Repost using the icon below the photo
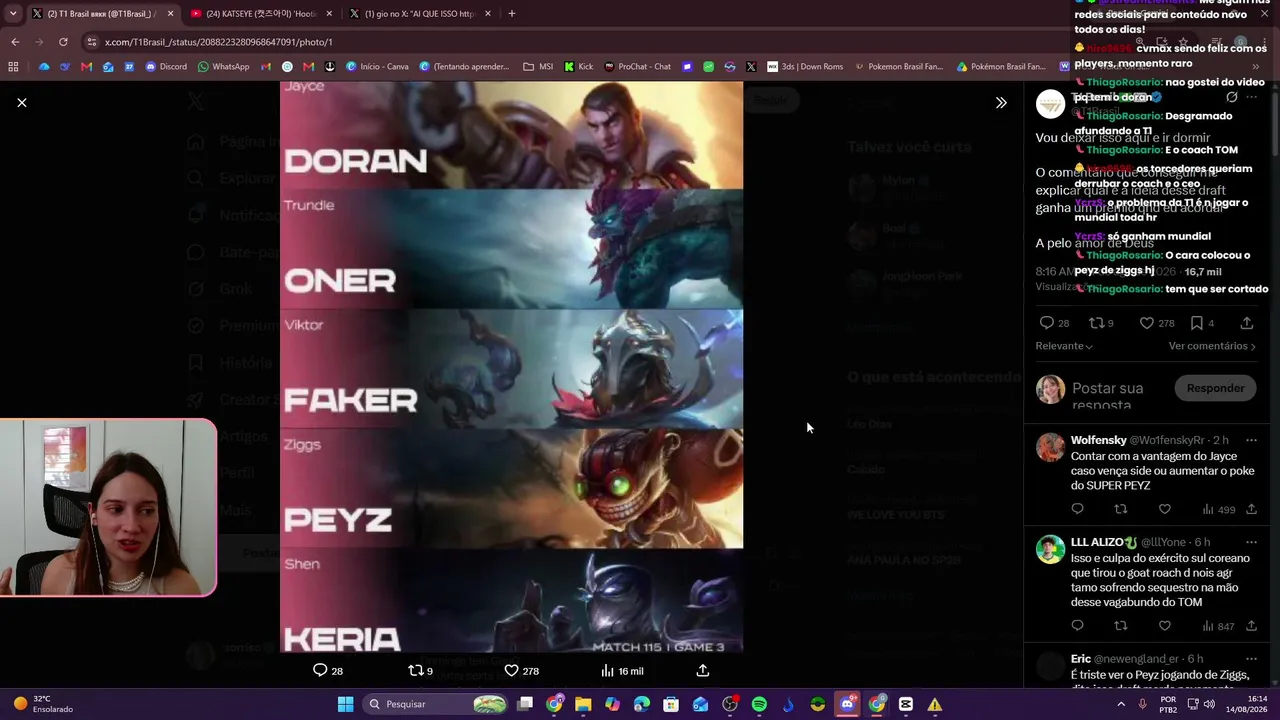 (x=416, y=670)
